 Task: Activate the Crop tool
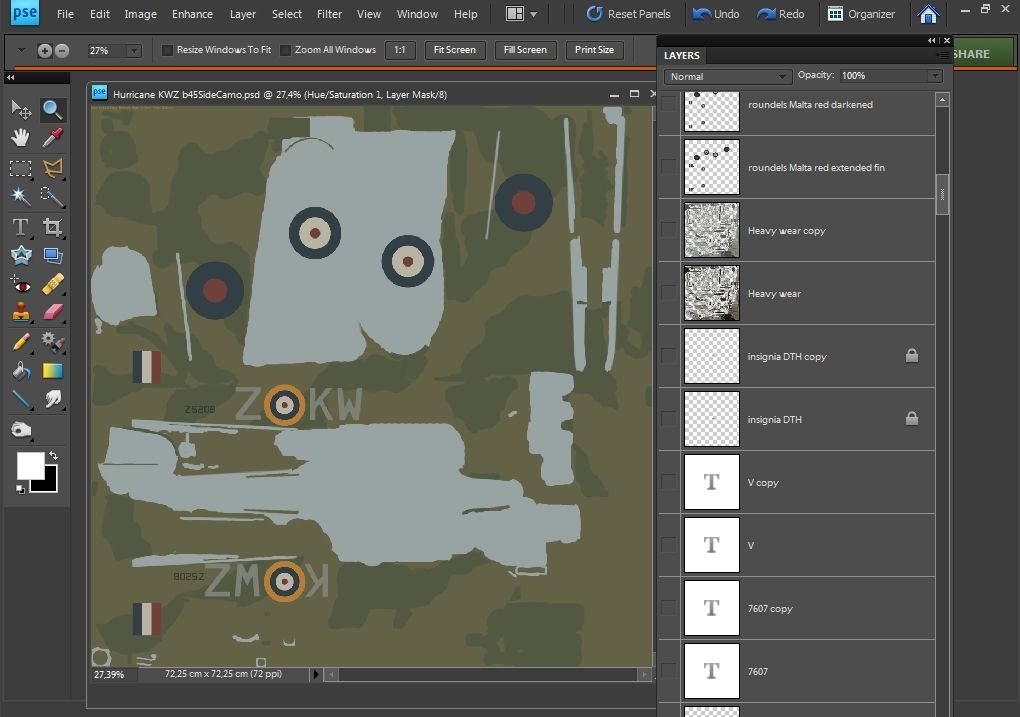pos(52,227)
